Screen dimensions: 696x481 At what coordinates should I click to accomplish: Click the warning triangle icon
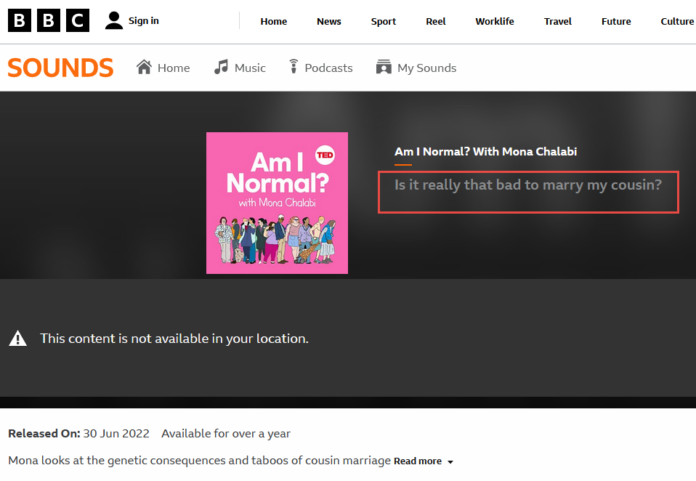tap(18, 339)
